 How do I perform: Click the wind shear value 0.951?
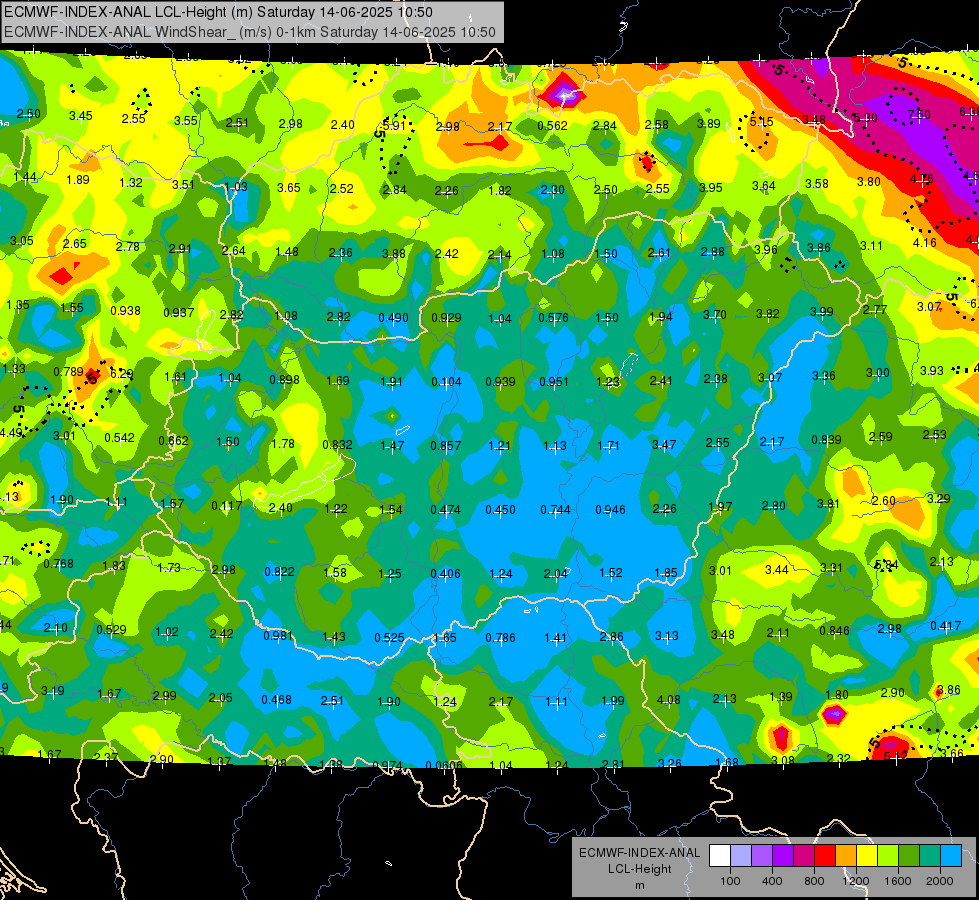(x=554, y=382)
